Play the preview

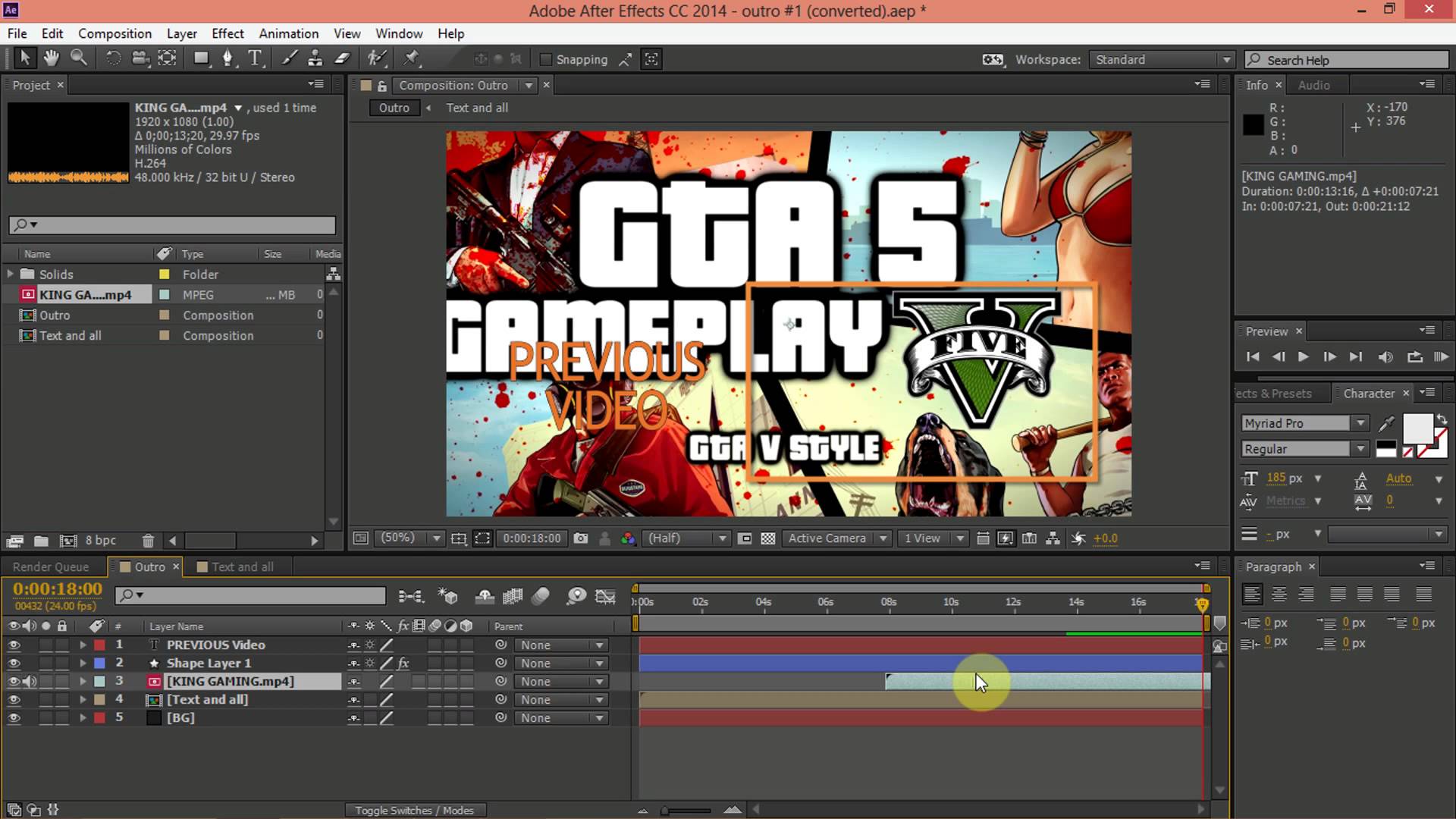pyautogui.click(x=1304, y=357)
